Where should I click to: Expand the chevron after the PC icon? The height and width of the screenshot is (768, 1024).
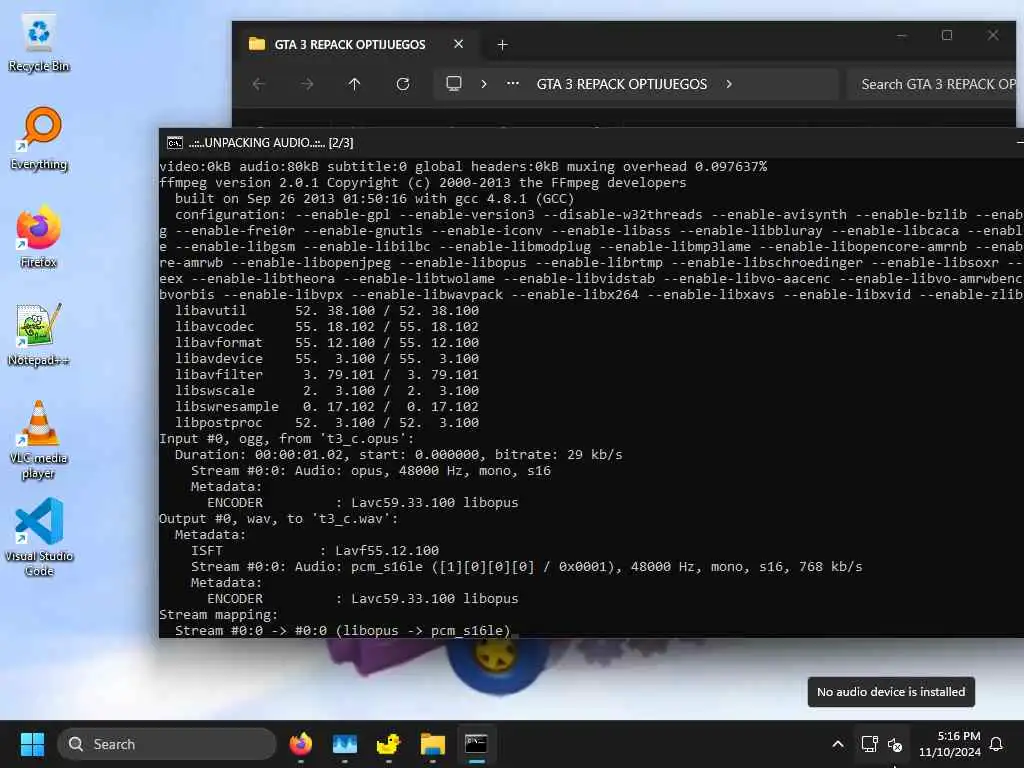click(x=483, y=84)
